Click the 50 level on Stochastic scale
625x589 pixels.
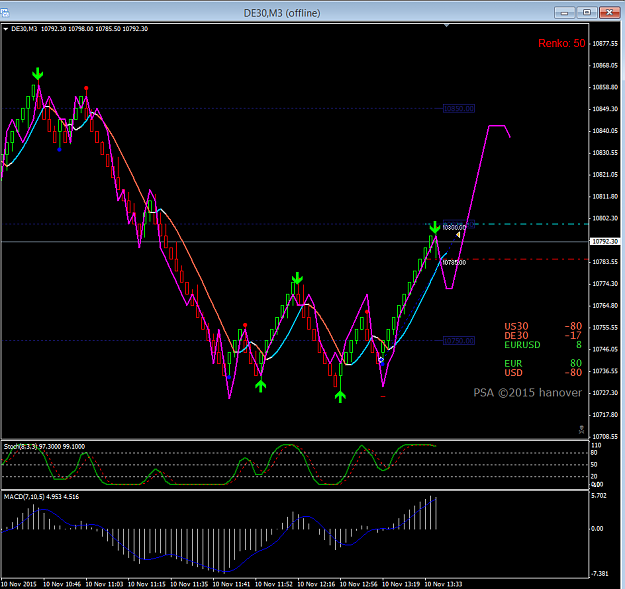tap(594, 465)
